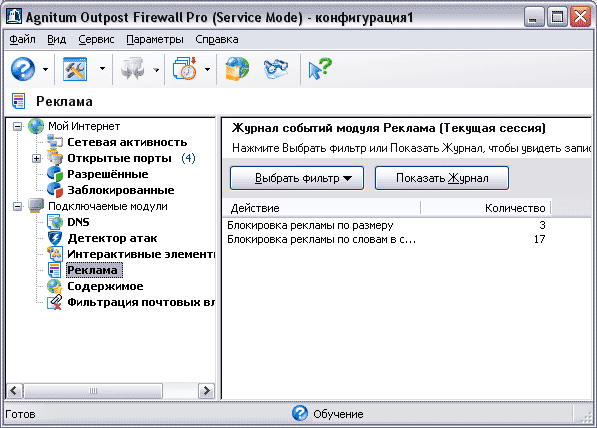Open the Выбрать фильтр dropdown
Image resolution: width=597 pixels, height=428 pixels.
coord(297,178)
